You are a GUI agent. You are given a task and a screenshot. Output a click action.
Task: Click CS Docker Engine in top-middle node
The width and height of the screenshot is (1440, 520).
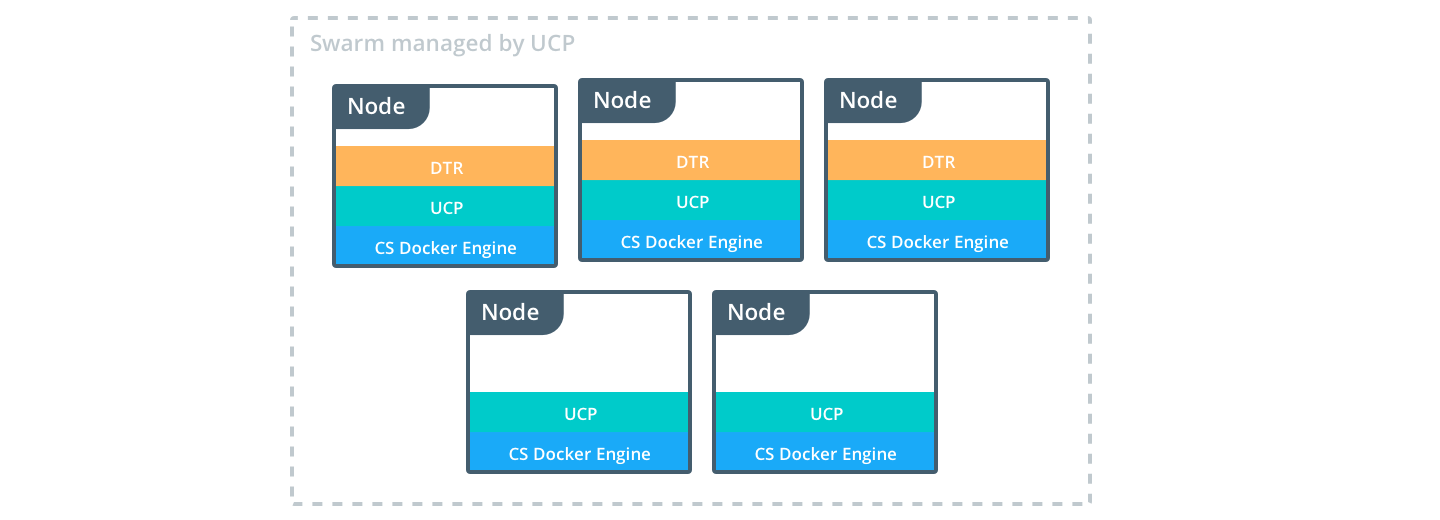pyautogui.click(x=691, y=241)
